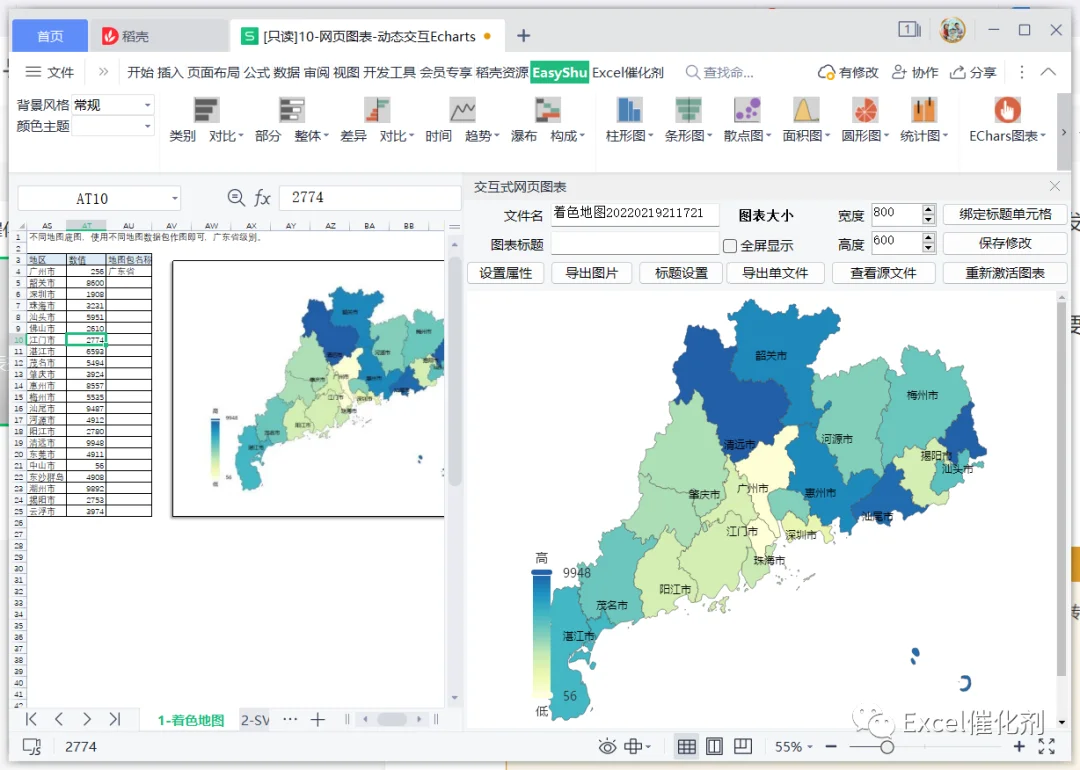Viewport: 1080px width, 770px height.
Task: Click the zoom in plus button
Action: pos(1019,747)
